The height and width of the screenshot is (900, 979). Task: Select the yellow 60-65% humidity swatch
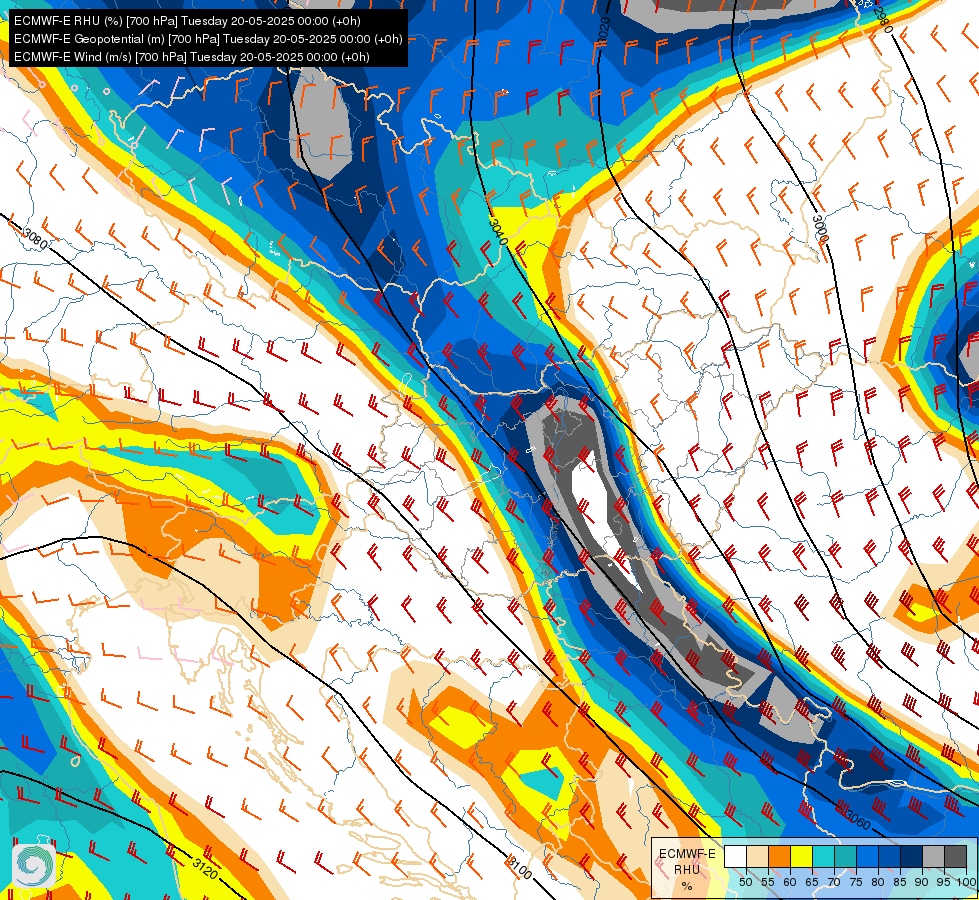pyautogui.click(x=802, y=856)
